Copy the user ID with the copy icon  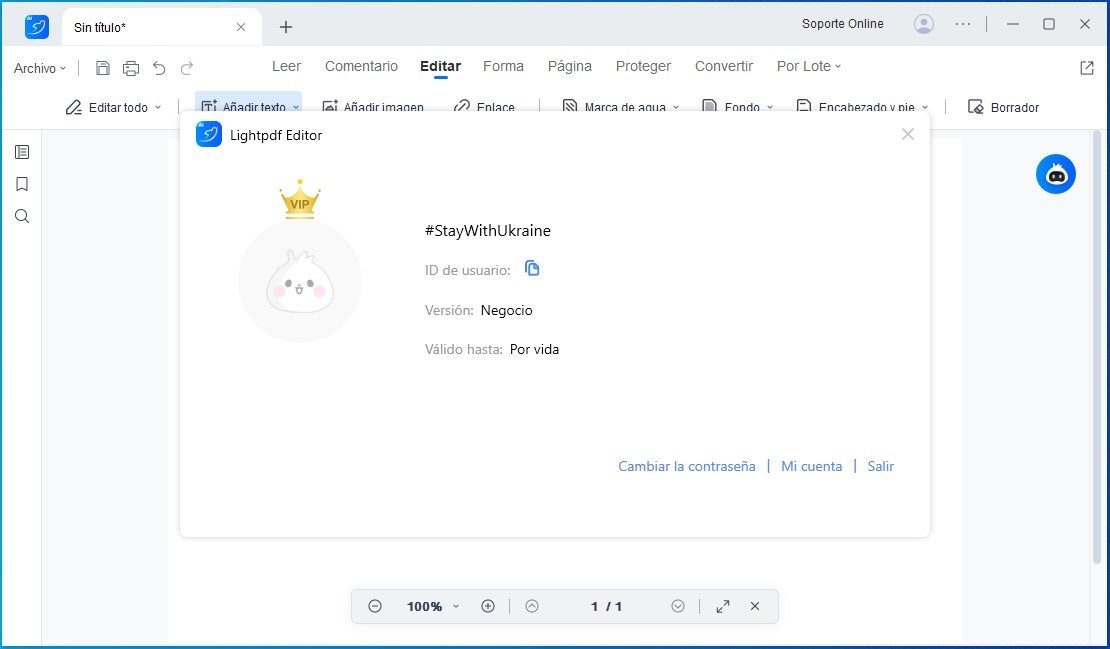tap(532, 268)
